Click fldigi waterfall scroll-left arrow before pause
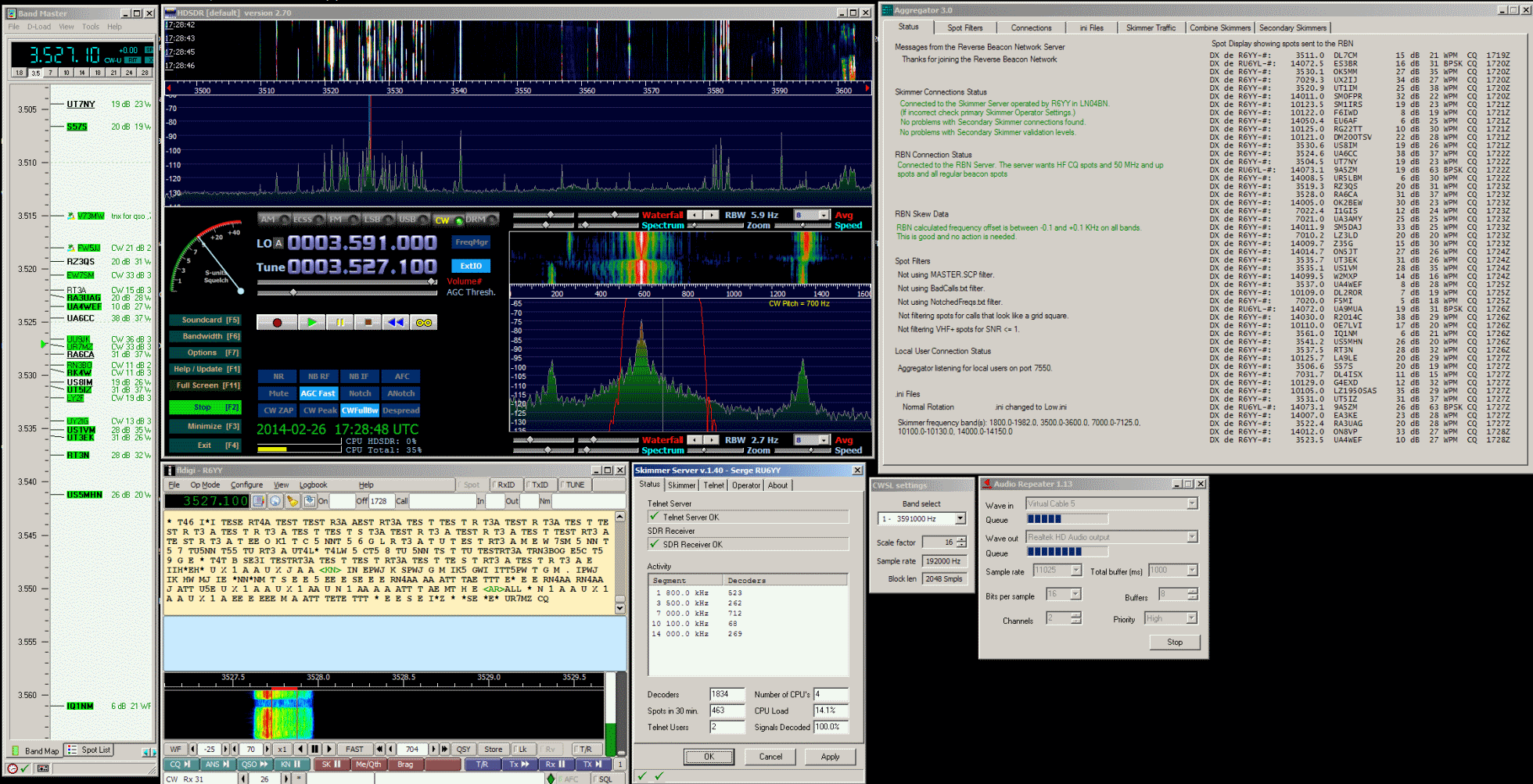Image resolution: width=1533 pixels, height=784 pixels. [301, 749]
